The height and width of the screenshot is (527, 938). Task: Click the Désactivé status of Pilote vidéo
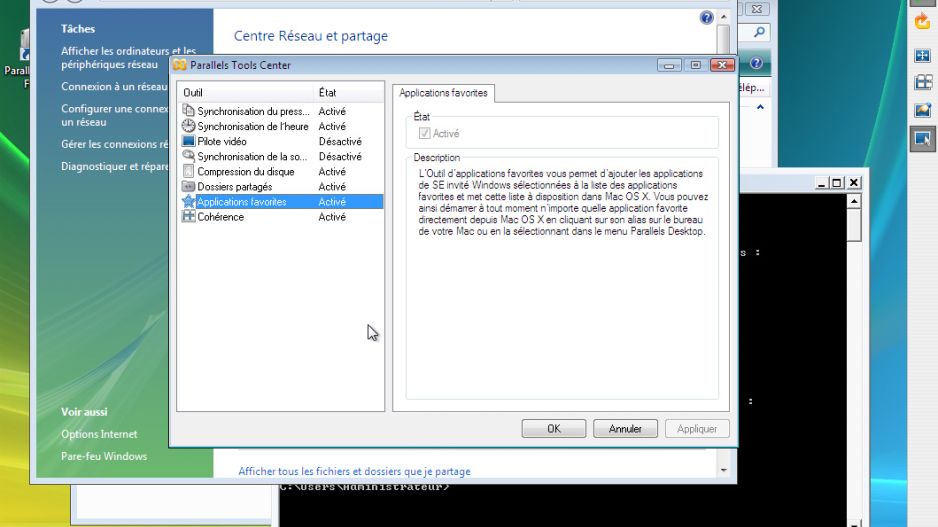click(x=340, y=141)
